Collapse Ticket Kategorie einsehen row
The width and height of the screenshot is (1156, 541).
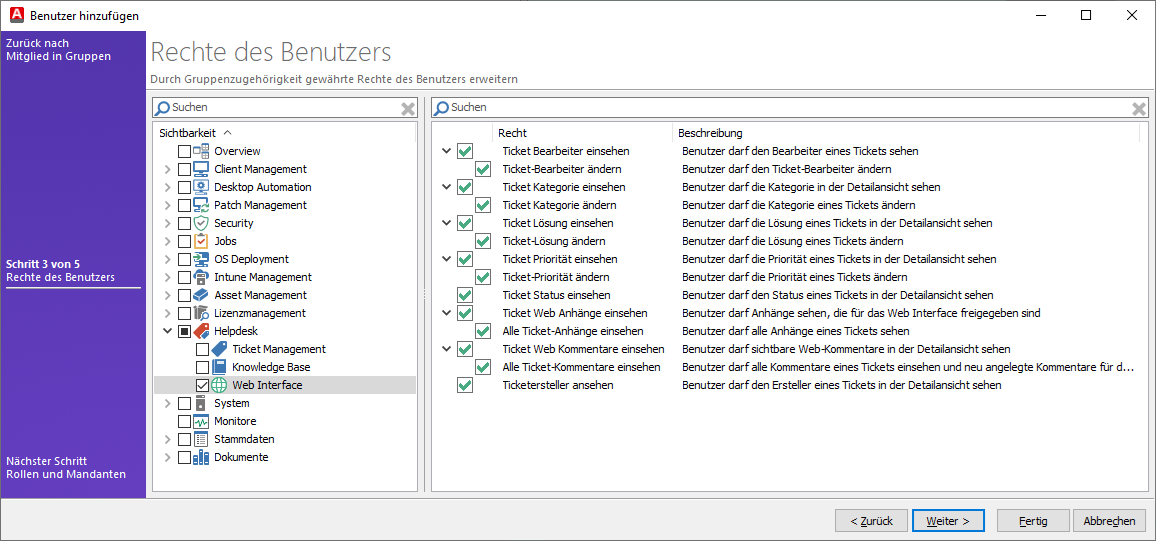click(446, 187)
